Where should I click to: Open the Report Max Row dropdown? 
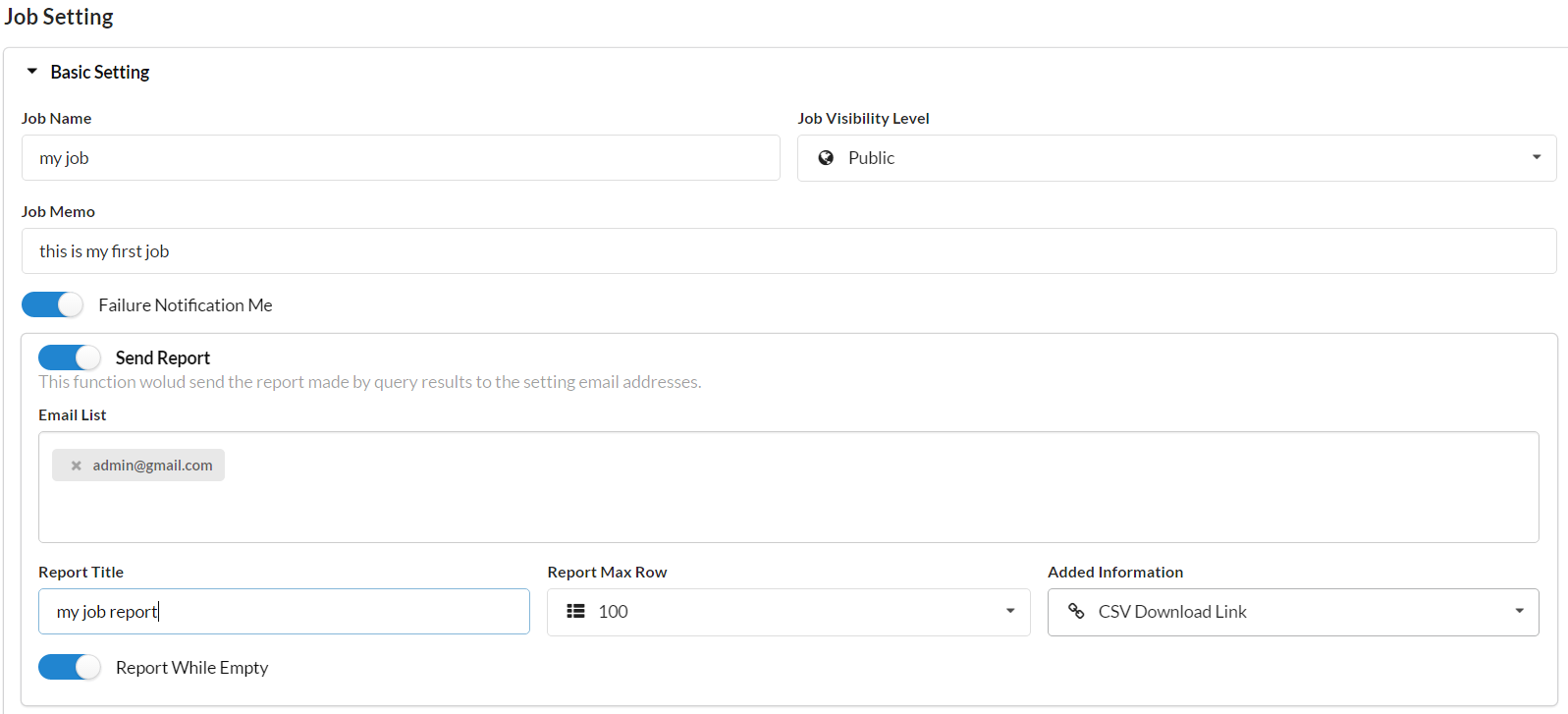788,612
